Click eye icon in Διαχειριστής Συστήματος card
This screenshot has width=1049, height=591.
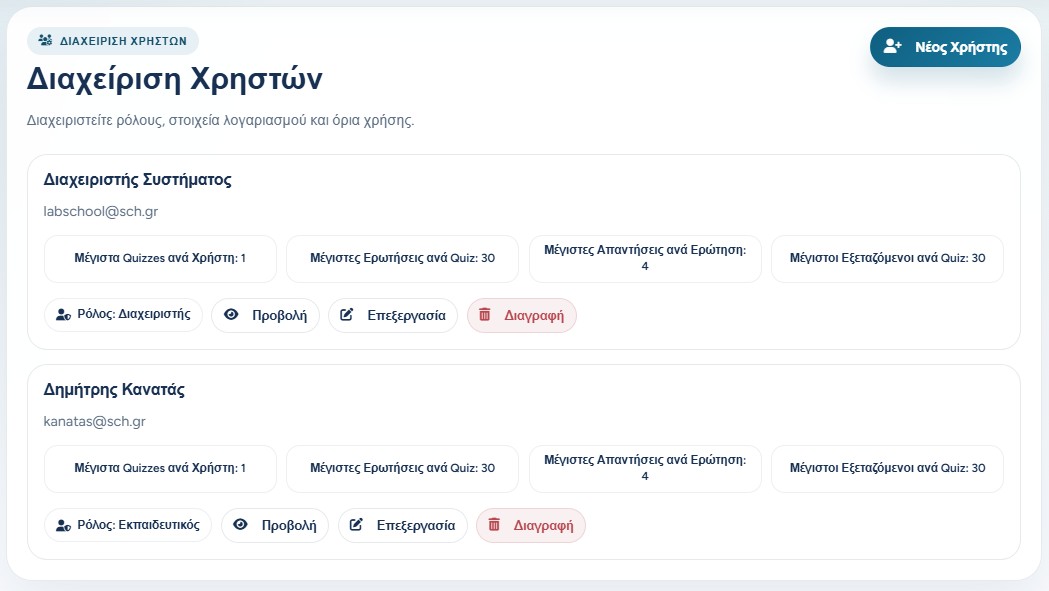coord(231,315)
